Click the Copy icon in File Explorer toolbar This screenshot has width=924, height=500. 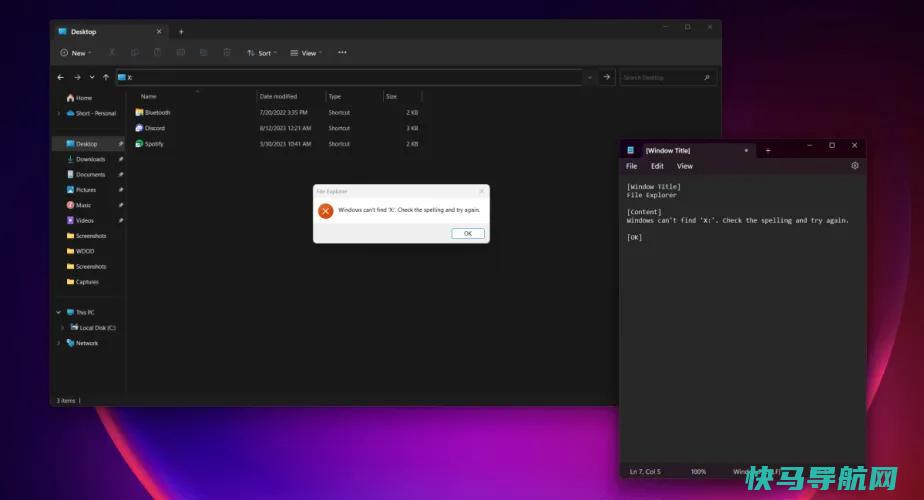pos(135,52)
